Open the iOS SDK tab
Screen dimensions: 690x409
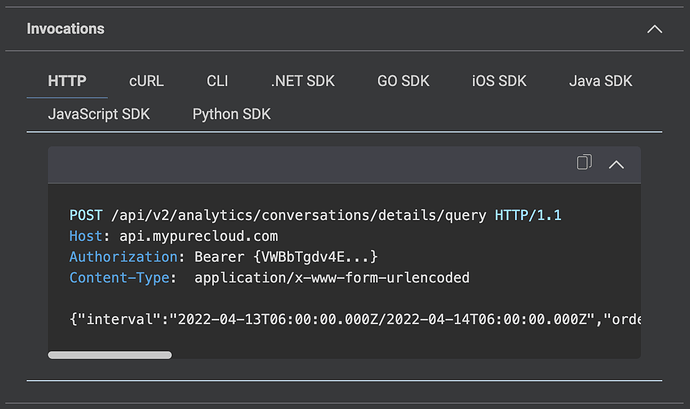[499, 81]
